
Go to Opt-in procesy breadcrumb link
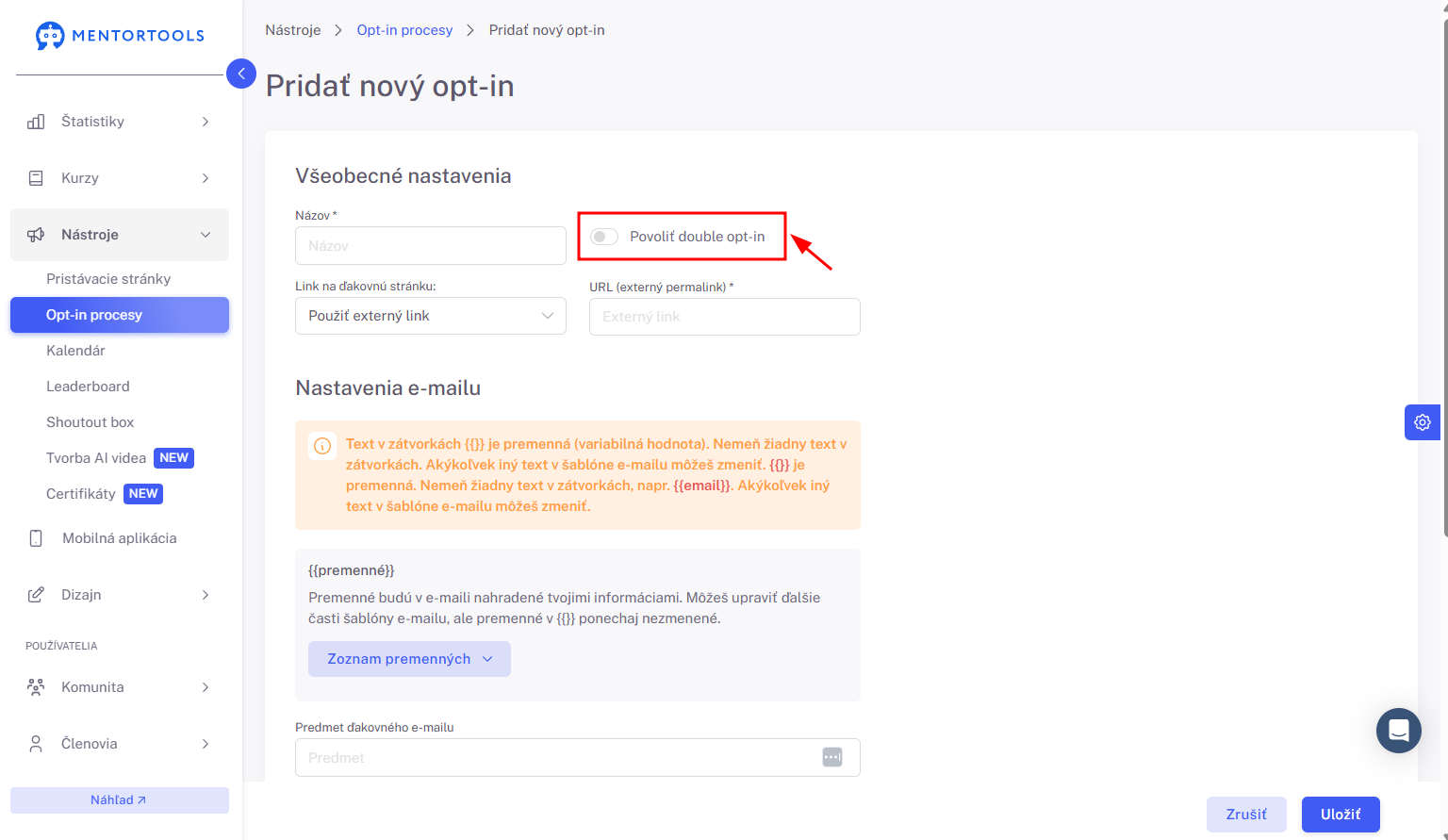pyautogui.click(x=404, y=30)
